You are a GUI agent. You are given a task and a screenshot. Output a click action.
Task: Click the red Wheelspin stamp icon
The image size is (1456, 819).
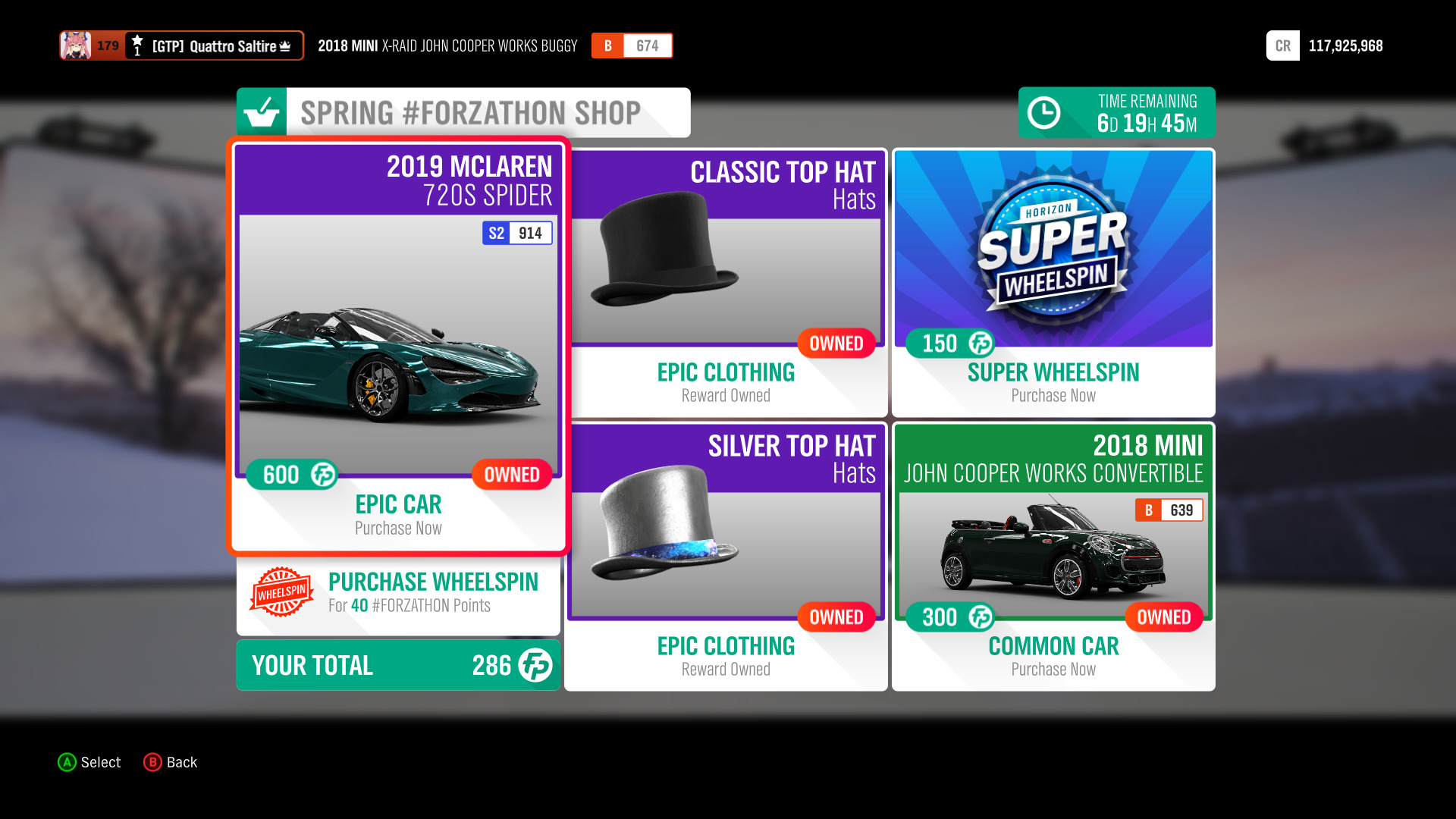pos(281,592)
